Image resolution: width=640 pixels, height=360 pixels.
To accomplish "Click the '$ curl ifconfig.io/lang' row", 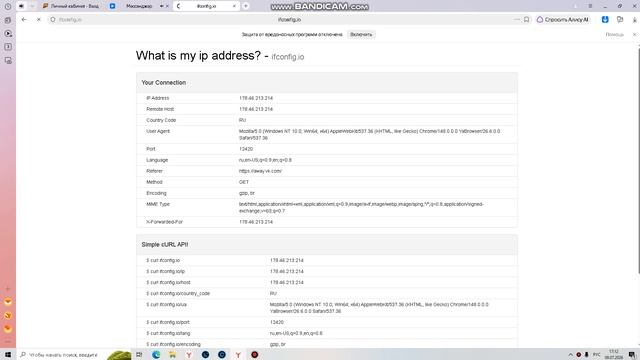I will coord(327,333).
